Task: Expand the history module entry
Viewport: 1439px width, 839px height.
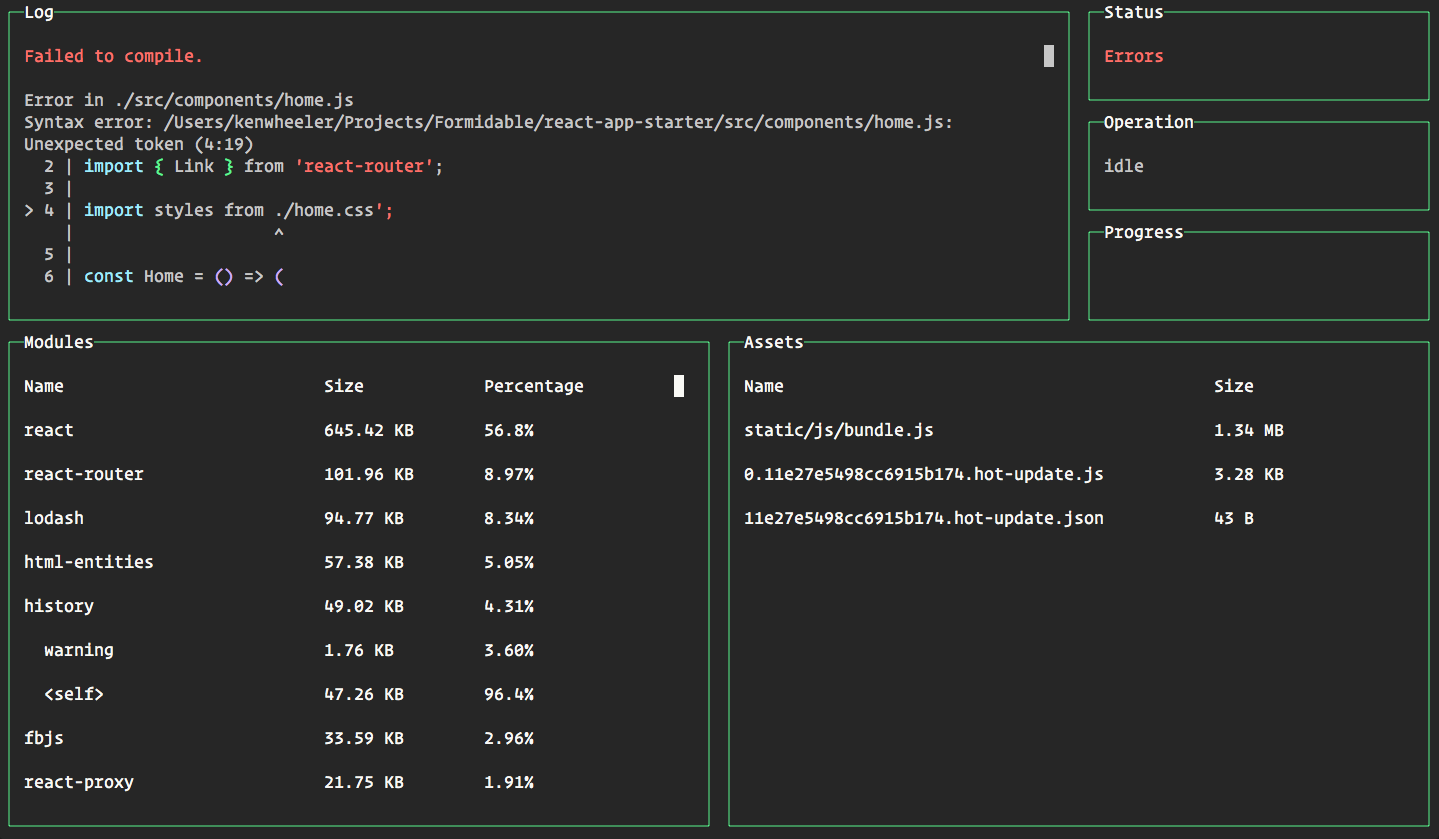Action: (58, 605)
